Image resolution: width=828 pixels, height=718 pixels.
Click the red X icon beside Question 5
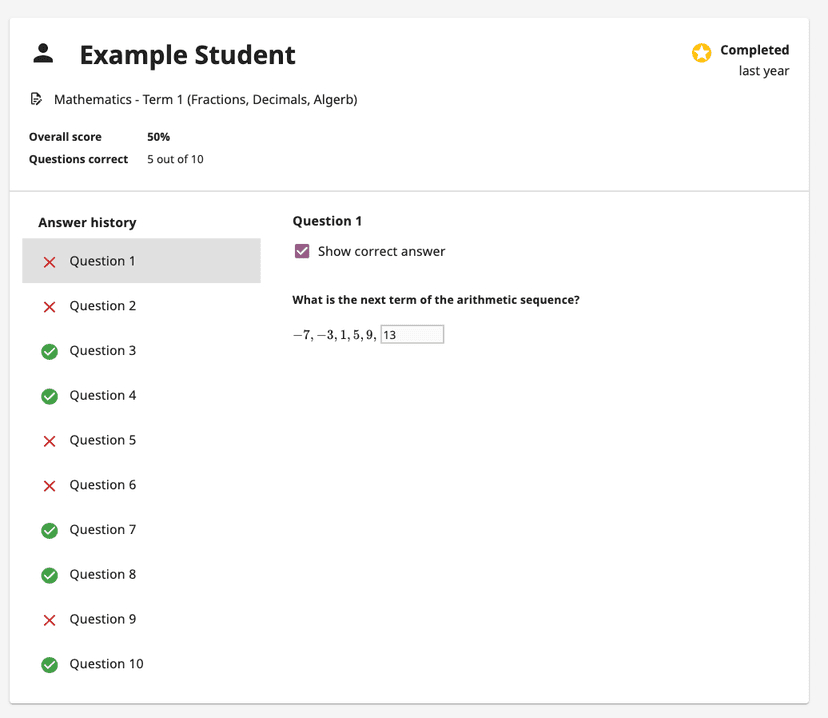tap(50, 440)
